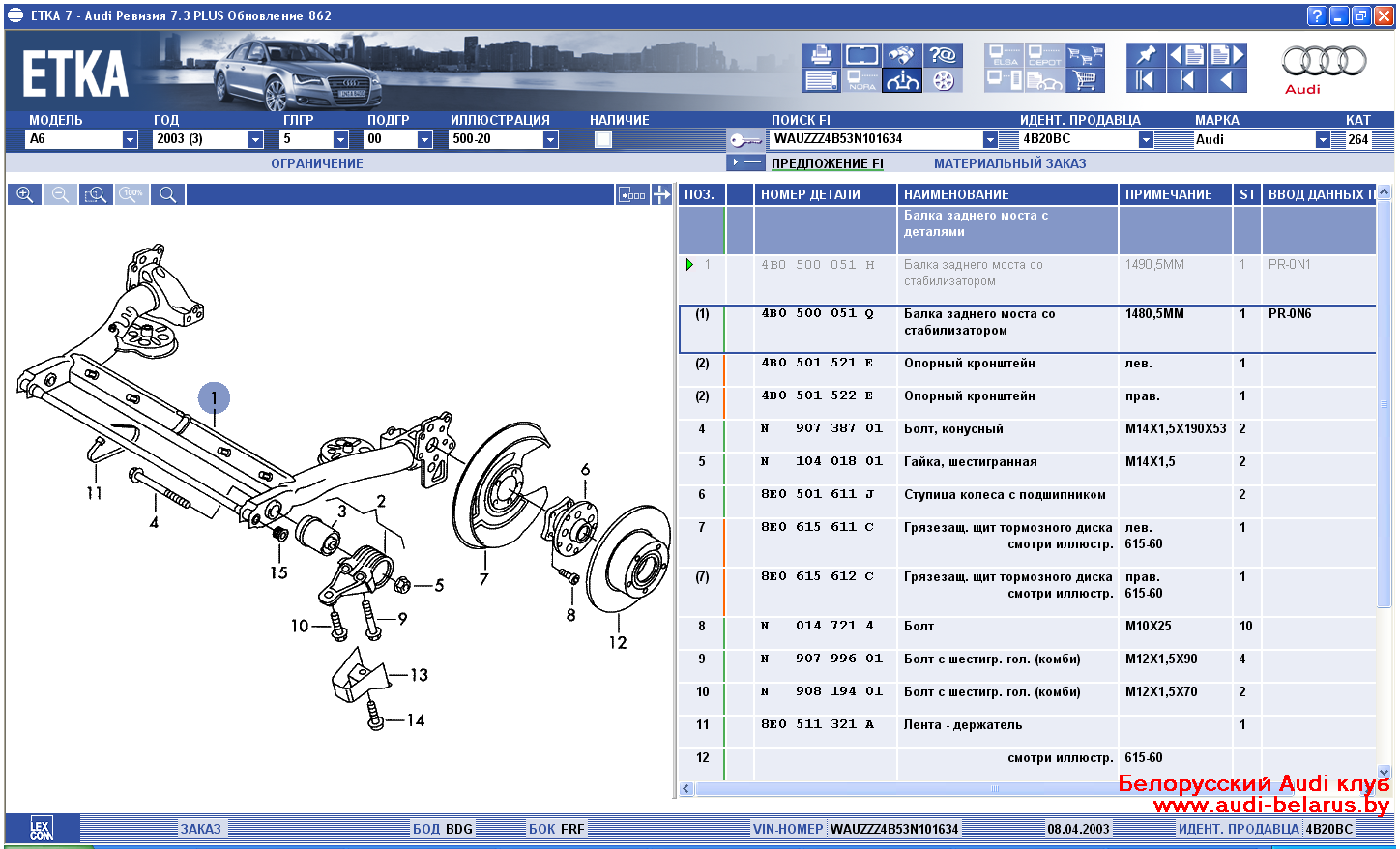Open the ГОД year dropdown

[255, 139]
